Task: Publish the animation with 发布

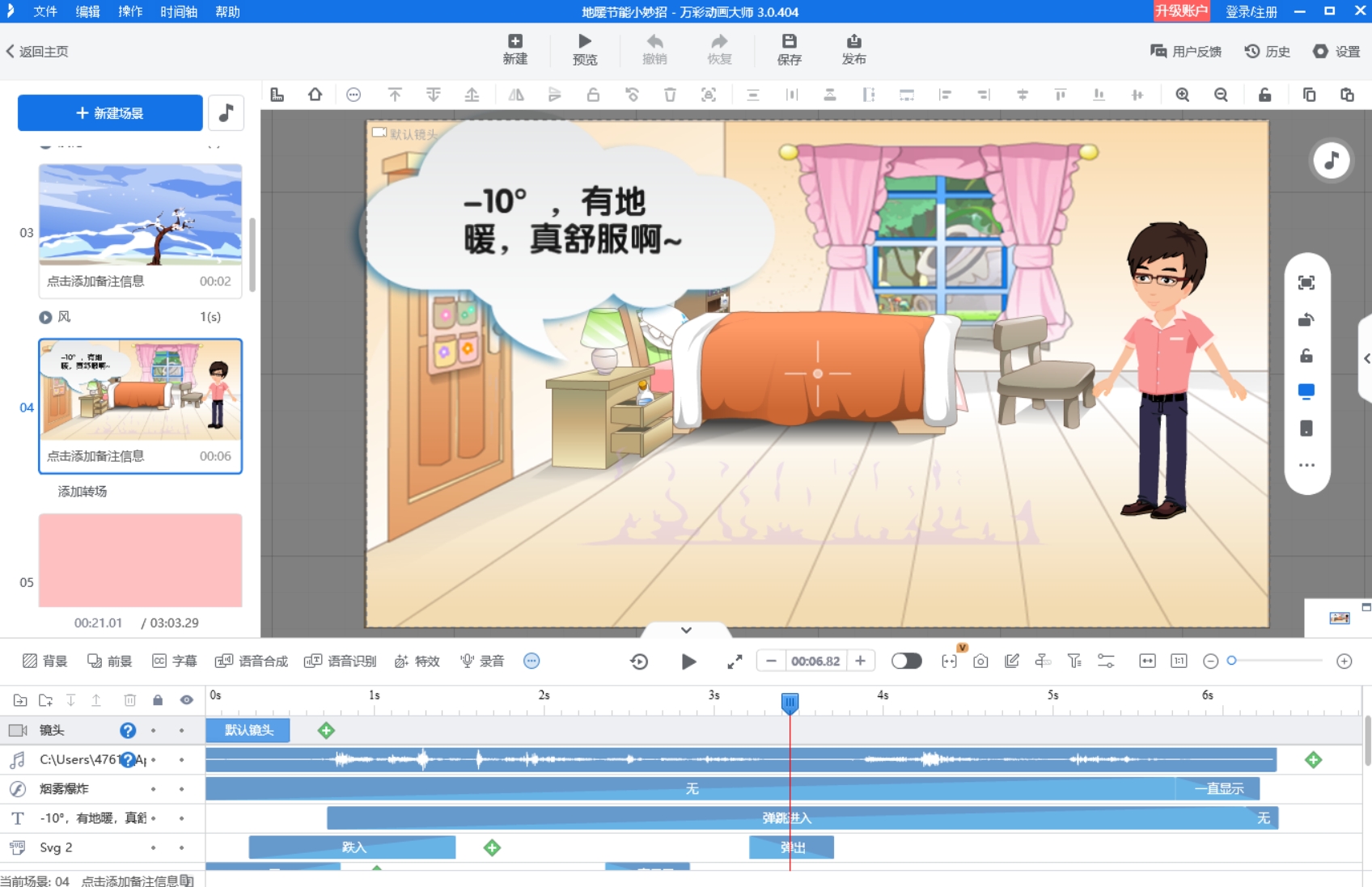Action: [x=853, y=49]
